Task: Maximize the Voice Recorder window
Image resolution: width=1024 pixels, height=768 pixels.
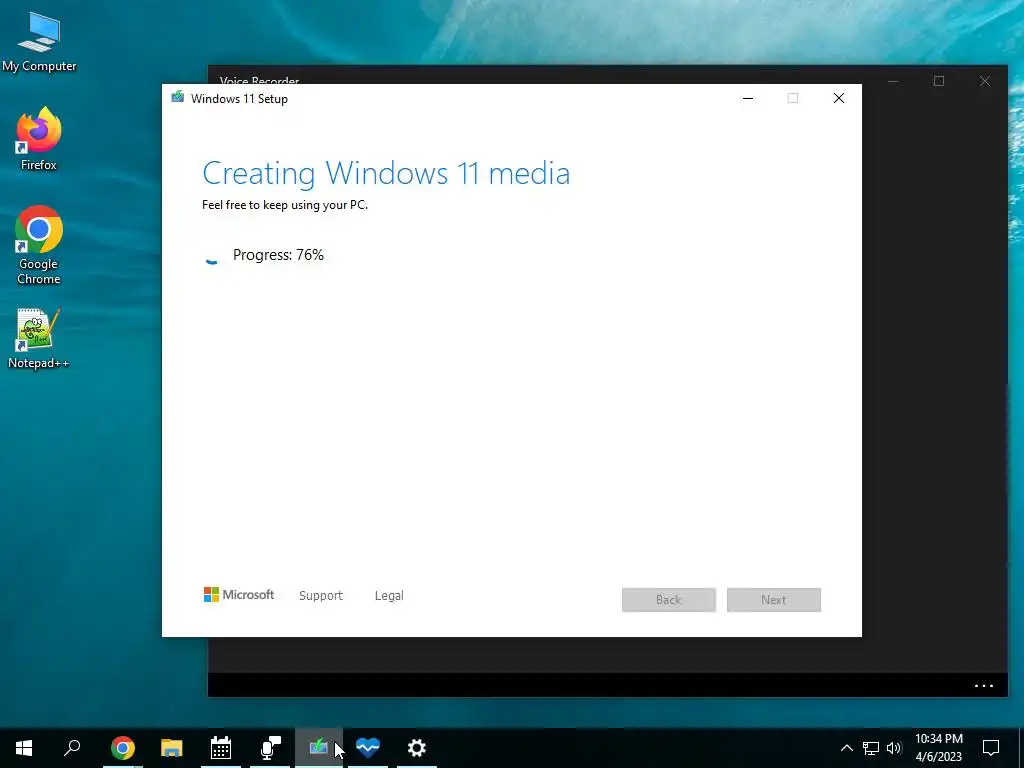Action: pos(939,81)
